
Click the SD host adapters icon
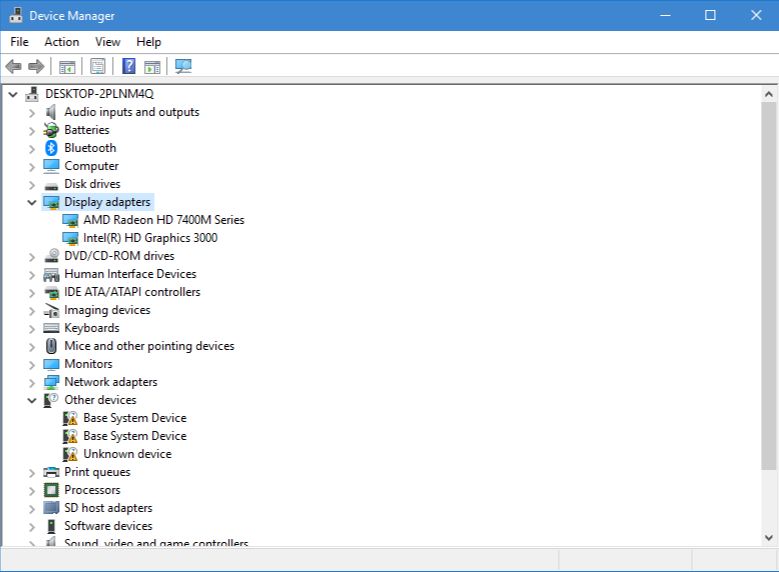[51, 507]
